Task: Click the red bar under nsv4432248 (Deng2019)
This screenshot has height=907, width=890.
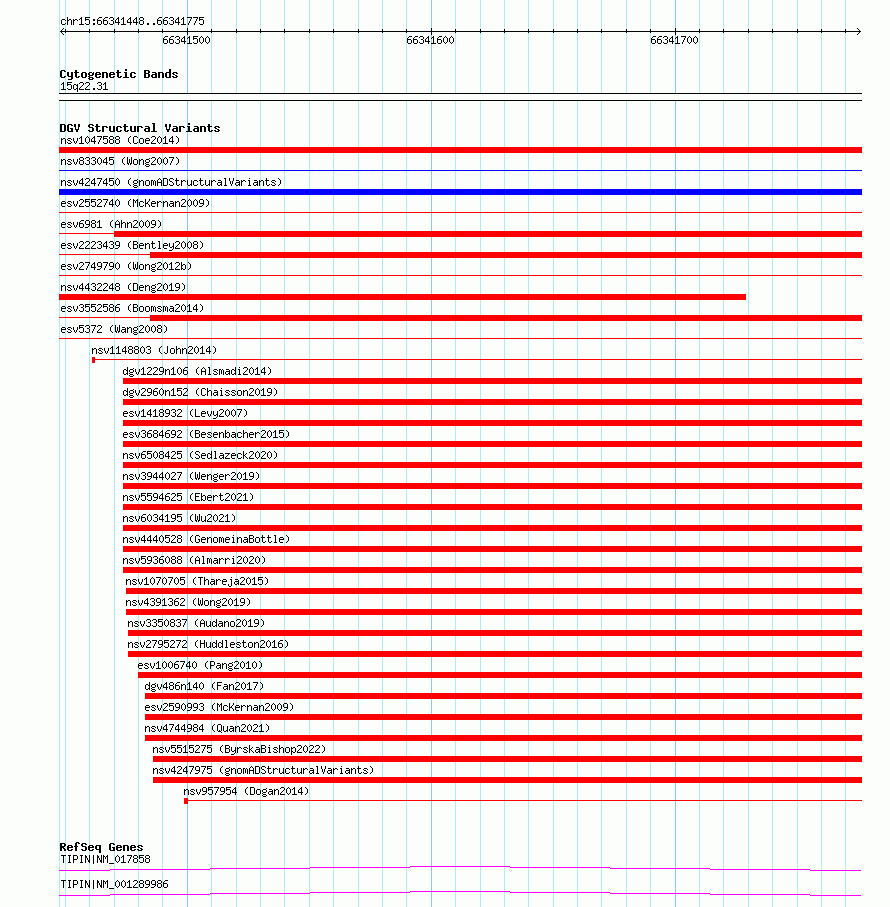Action: (402, 297)
